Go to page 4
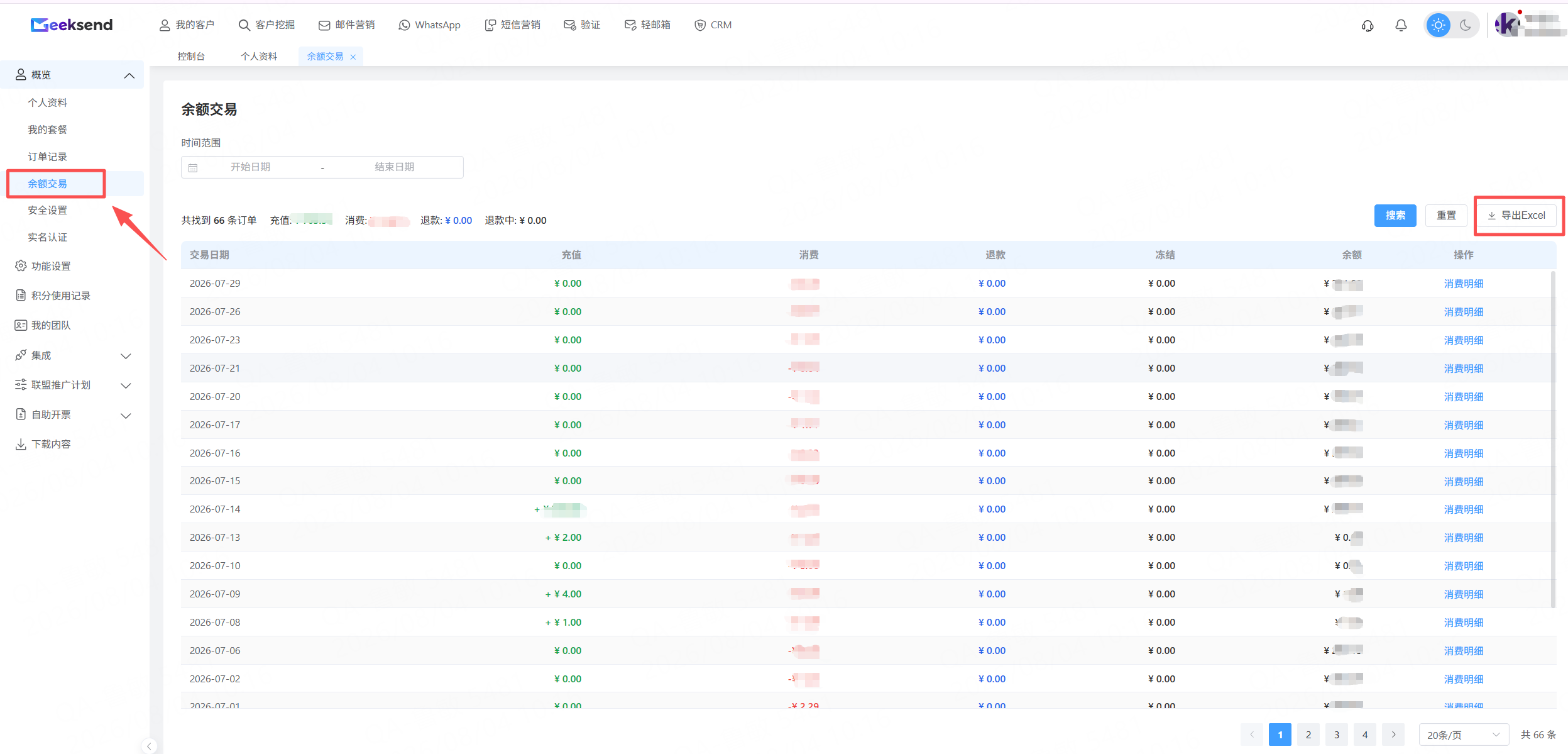The image size is (1568, 754). [1365, 735]
